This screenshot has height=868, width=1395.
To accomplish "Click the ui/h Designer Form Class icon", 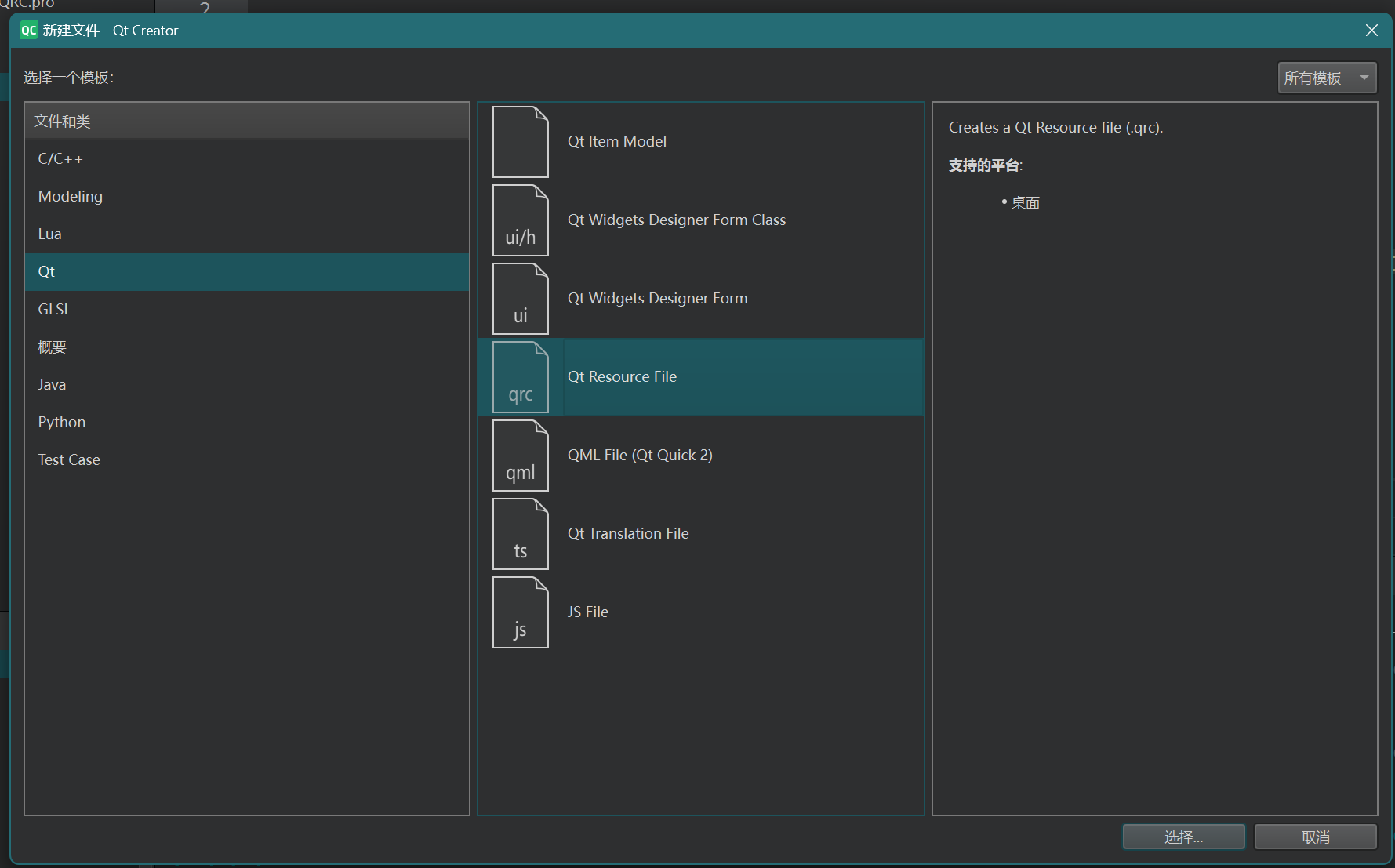I will coord(520,220).
